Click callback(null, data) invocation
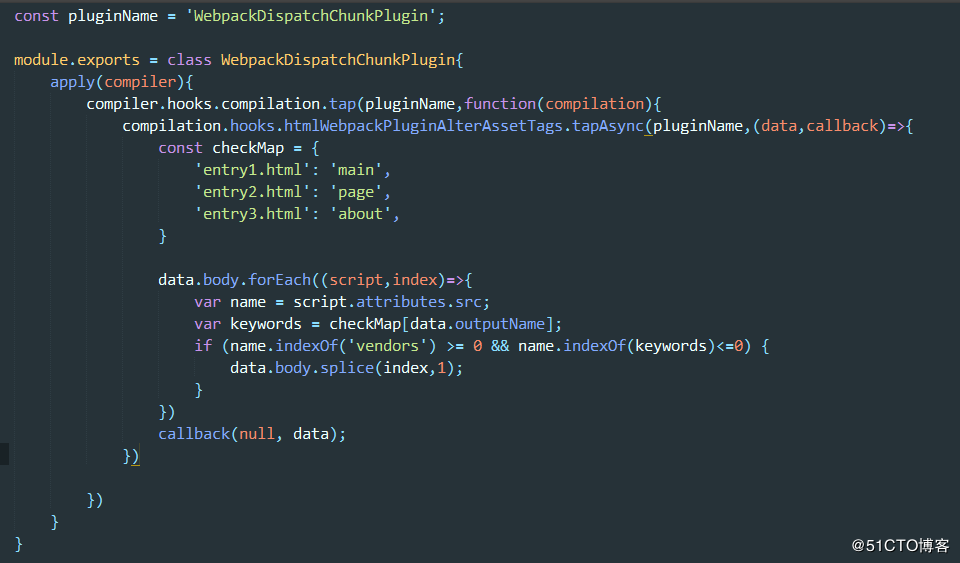This screenshot has height=563, width=960. 252,434
